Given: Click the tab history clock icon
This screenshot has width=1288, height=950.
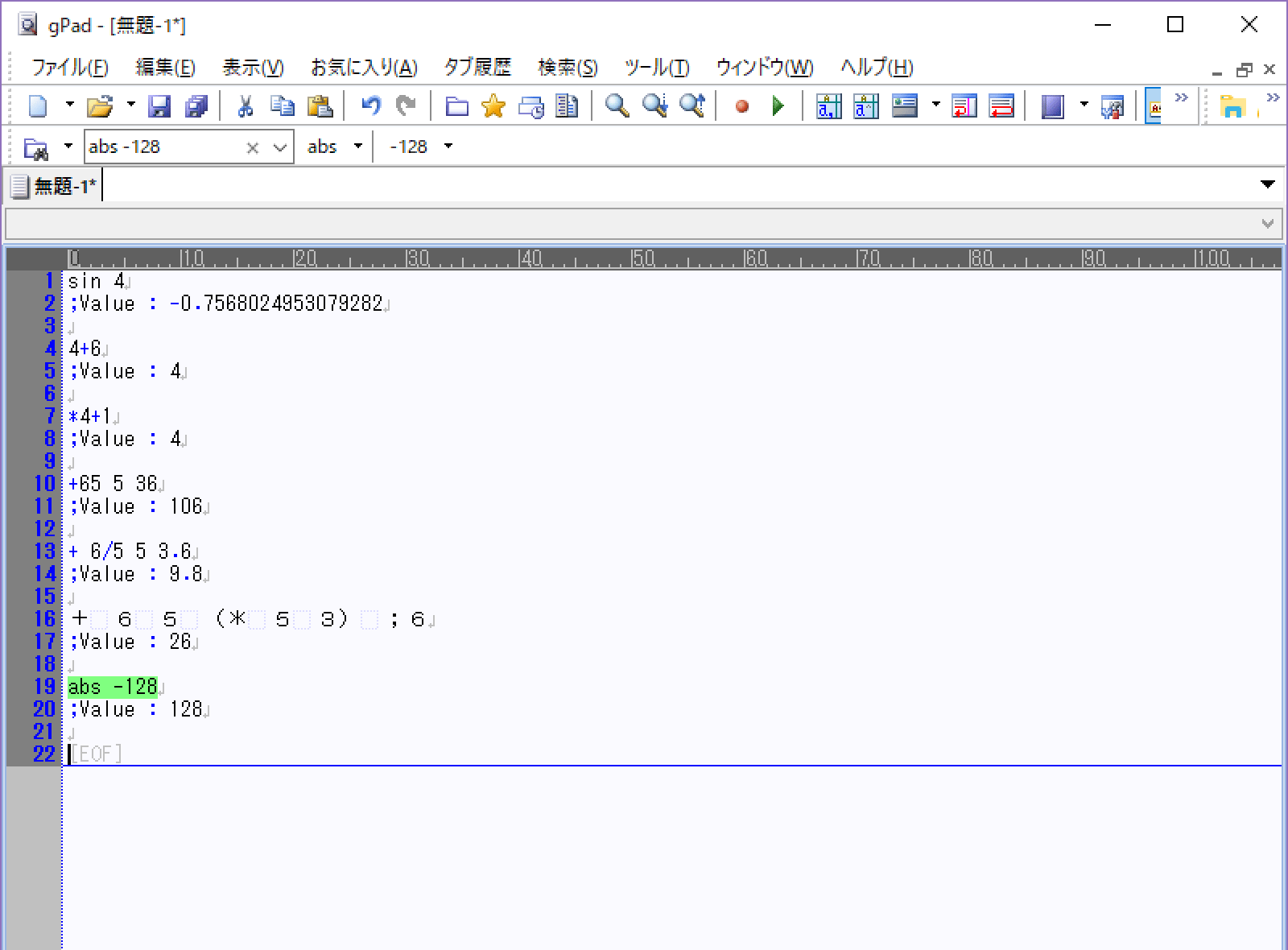Looking at the screenshot, I should tap(530, 105).
